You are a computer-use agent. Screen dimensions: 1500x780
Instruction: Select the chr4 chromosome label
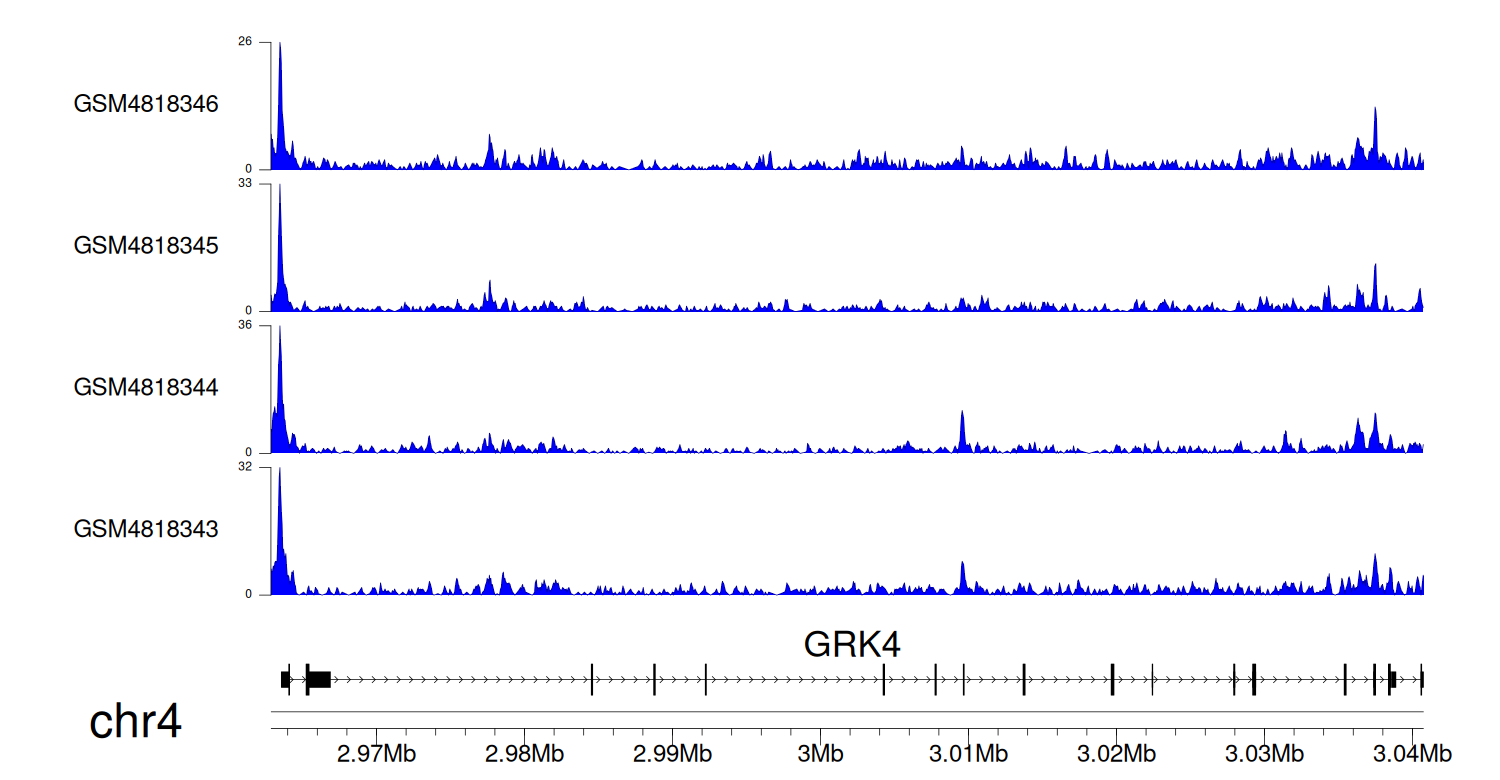pyautogui.click(x=135, y=722)
